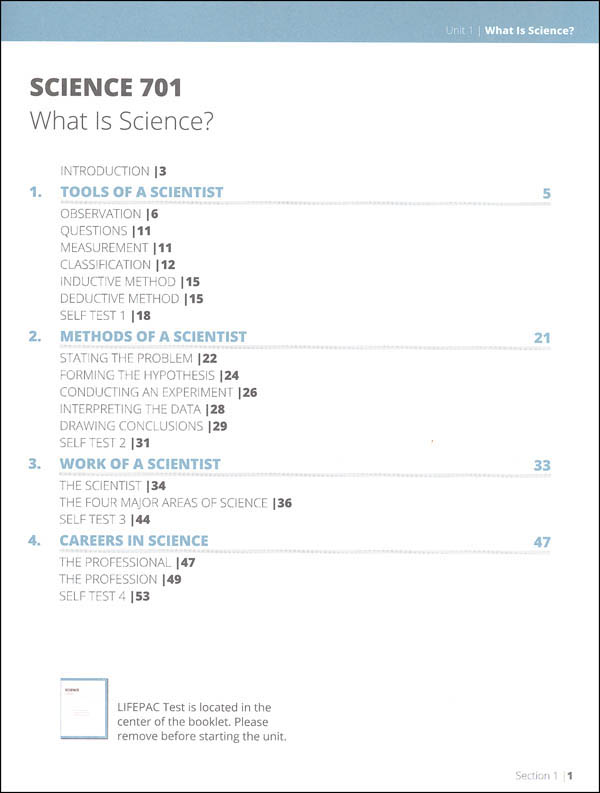
Task: Select Conducting an Experiment entry
Action: [x=158, y=392]
